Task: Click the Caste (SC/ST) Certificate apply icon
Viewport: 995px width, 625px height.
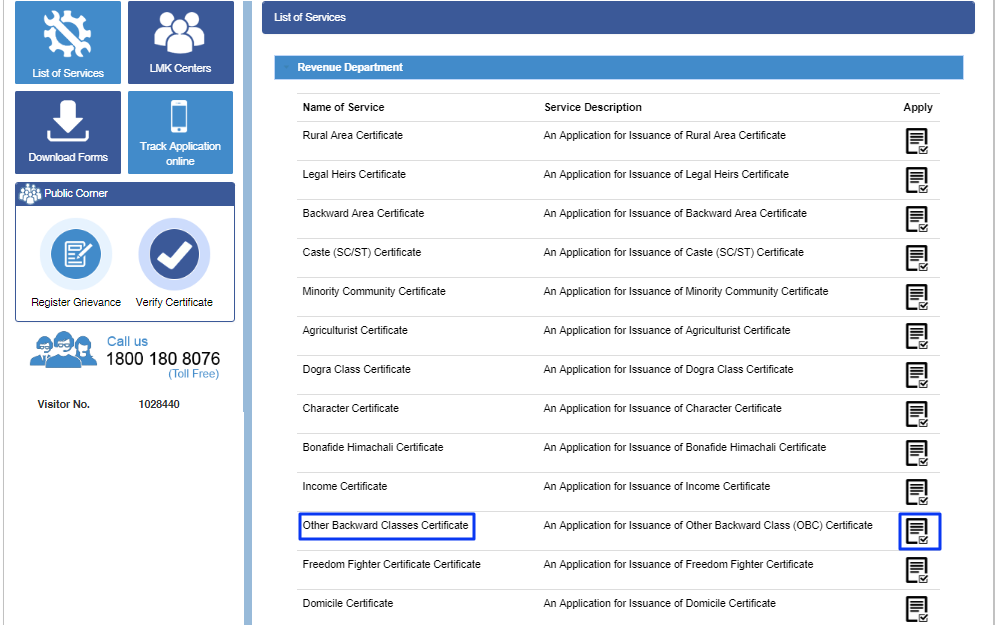Action: point(917,258)
